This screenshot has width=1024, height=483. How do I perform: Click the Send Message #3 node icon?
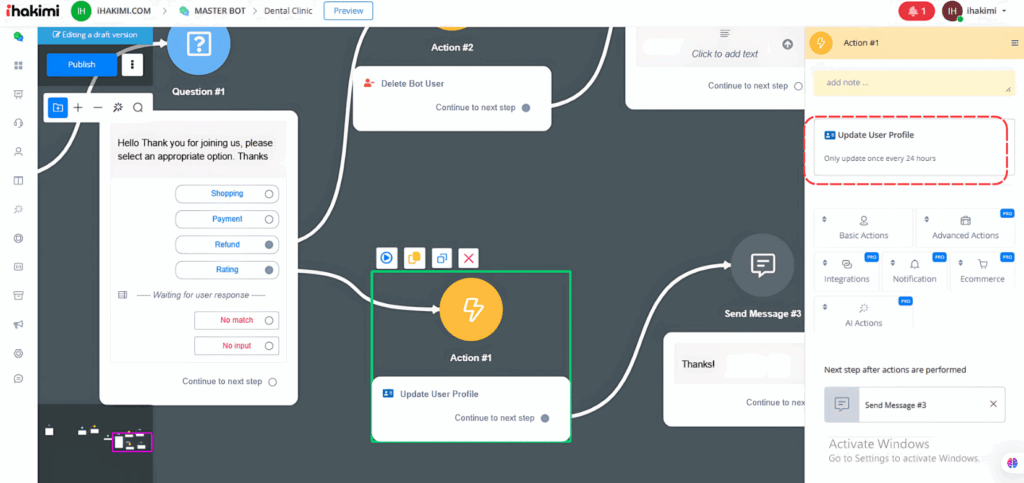[x=762, y=266]
